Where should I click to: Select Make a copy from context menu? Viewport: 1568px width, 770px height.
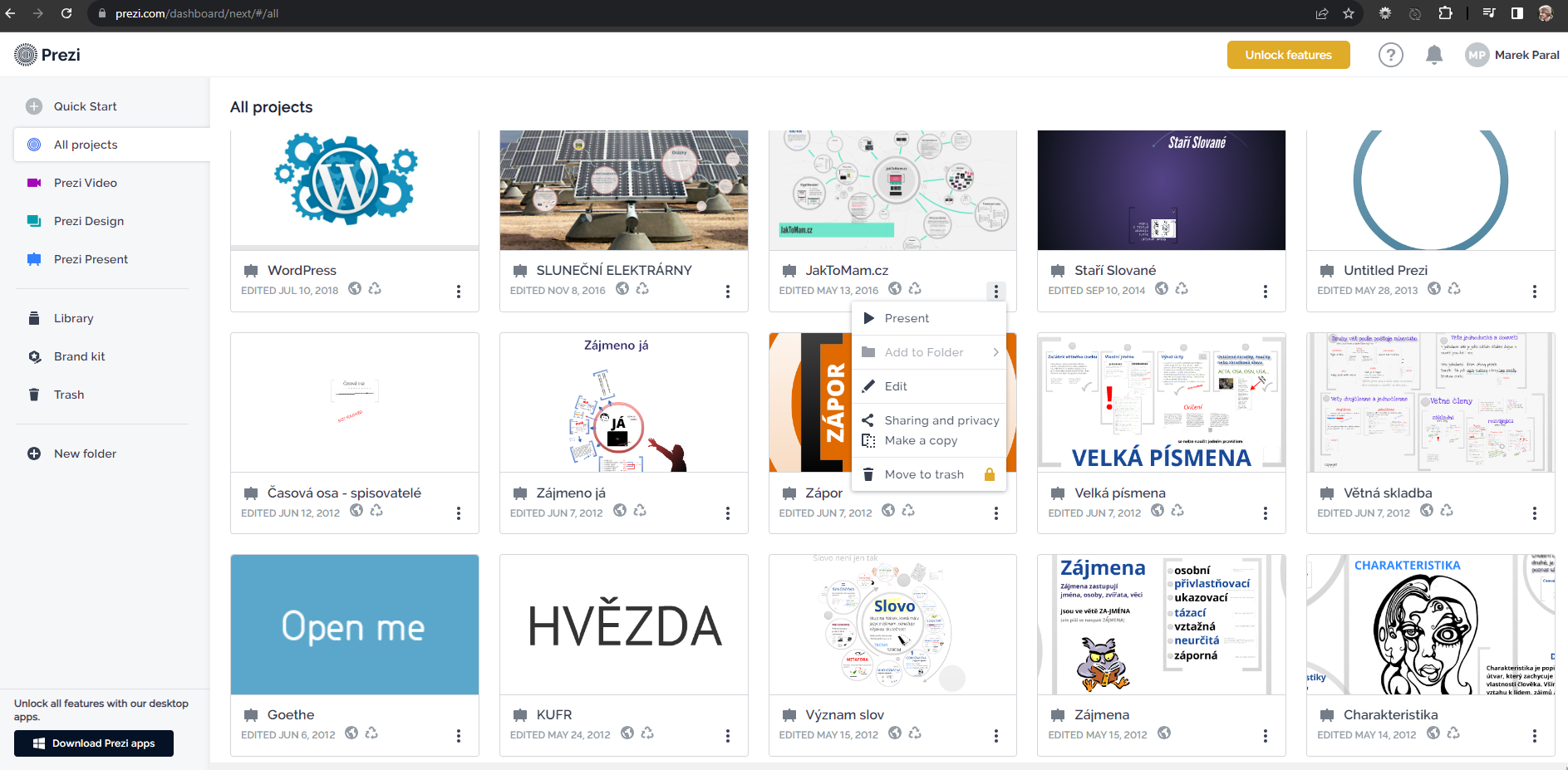click(x=920, y=440)
